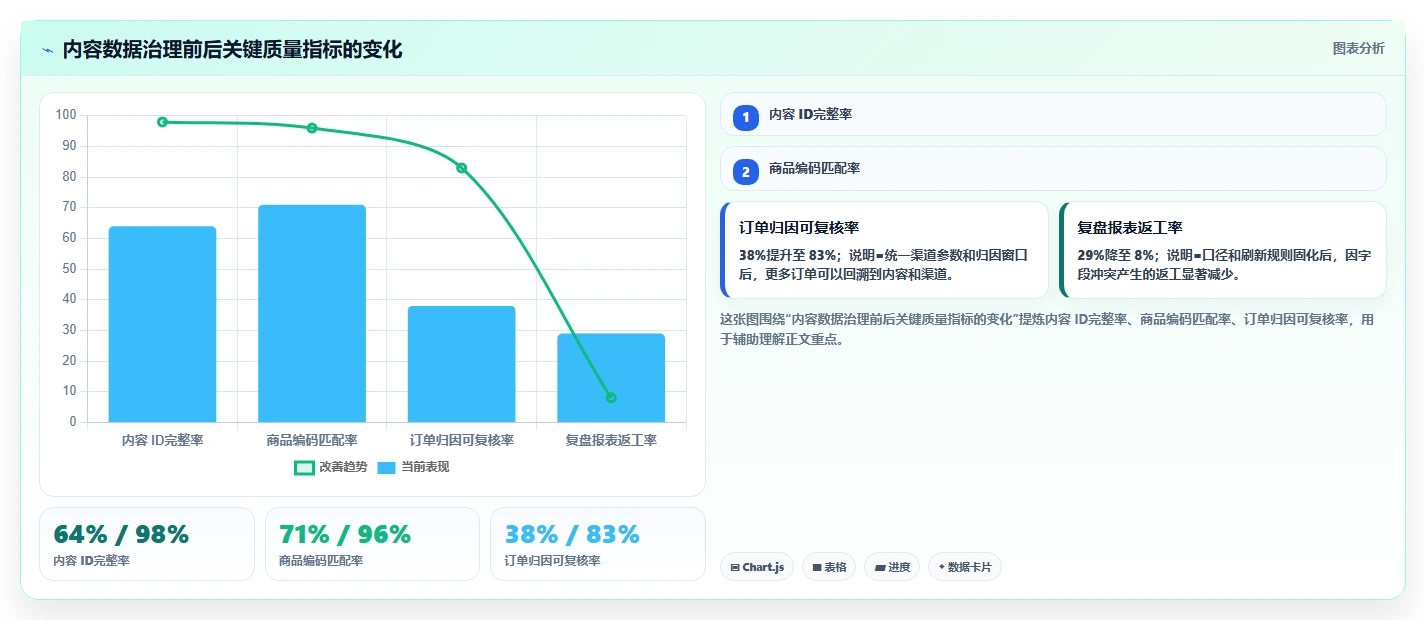Toggle the 当前表现 legend entry
The height and width of the screenshot is (620, 1426).
[413, 467]
